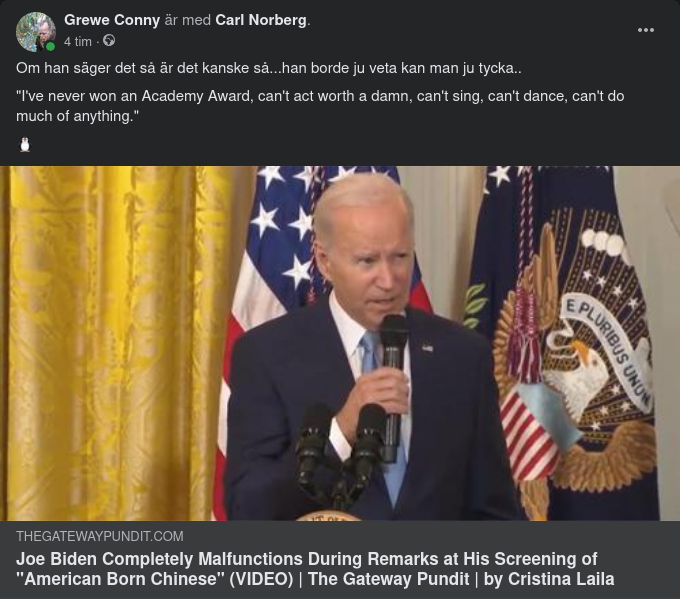Open the tagged Carl Norberg profile
The image size is (680, 599).
pyautogui.click(x=261, y=20)
